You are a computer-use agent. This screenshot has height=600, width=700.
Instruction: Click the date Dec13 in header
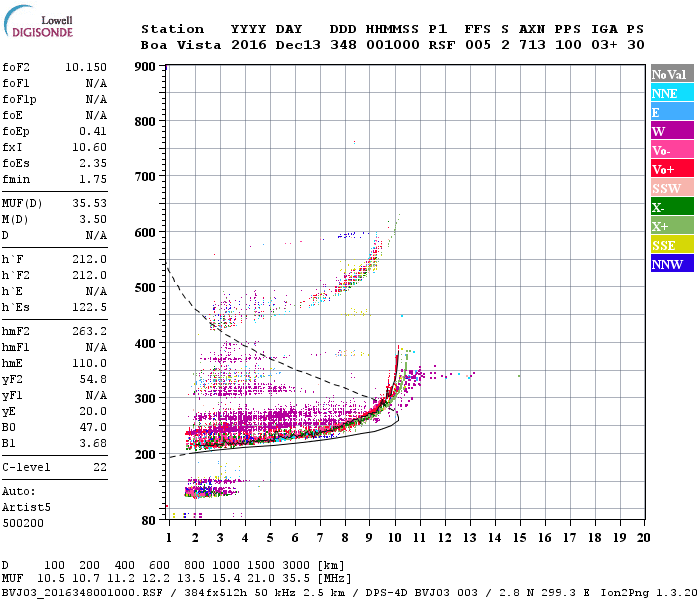pos(298,45)
